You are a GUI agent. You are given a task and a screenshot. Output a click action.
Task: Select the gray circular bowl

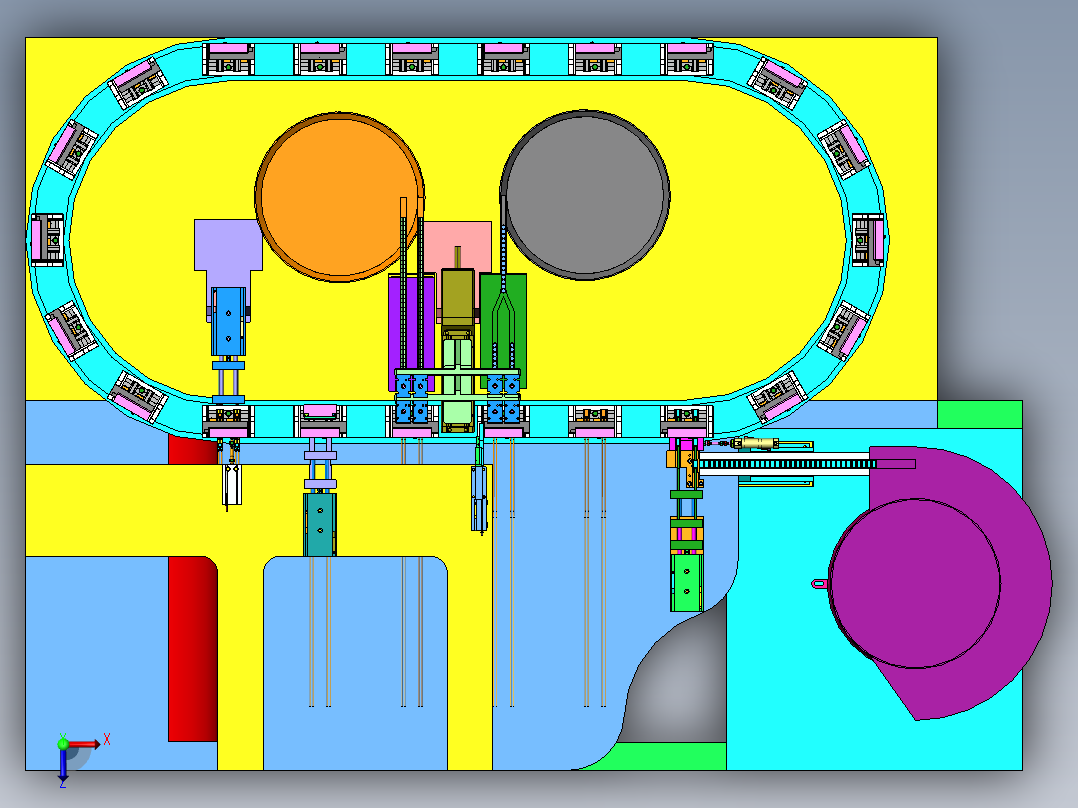point(585,195)
